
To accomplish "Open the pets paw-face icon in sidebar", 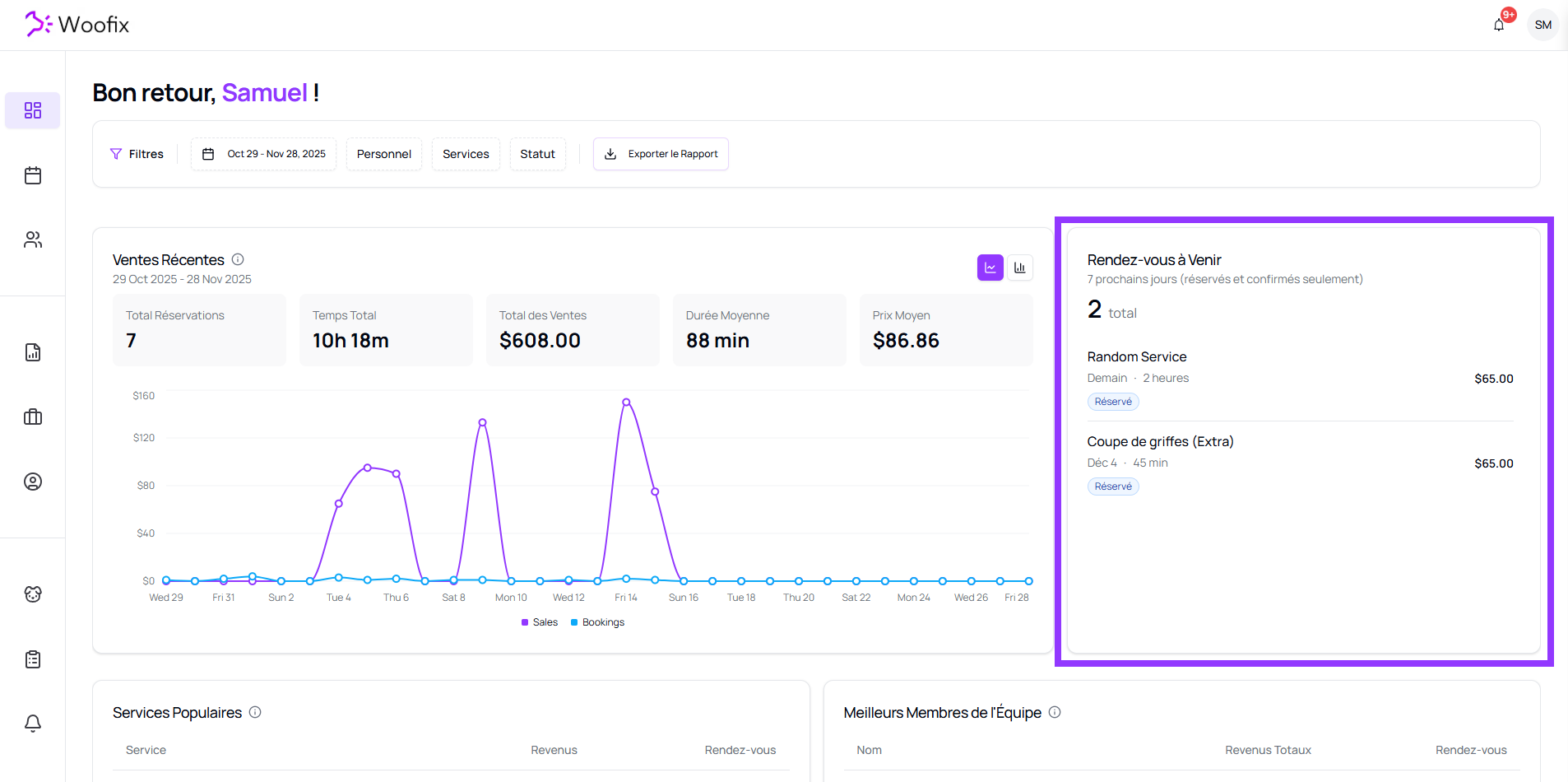I will (x=33, y=594).
